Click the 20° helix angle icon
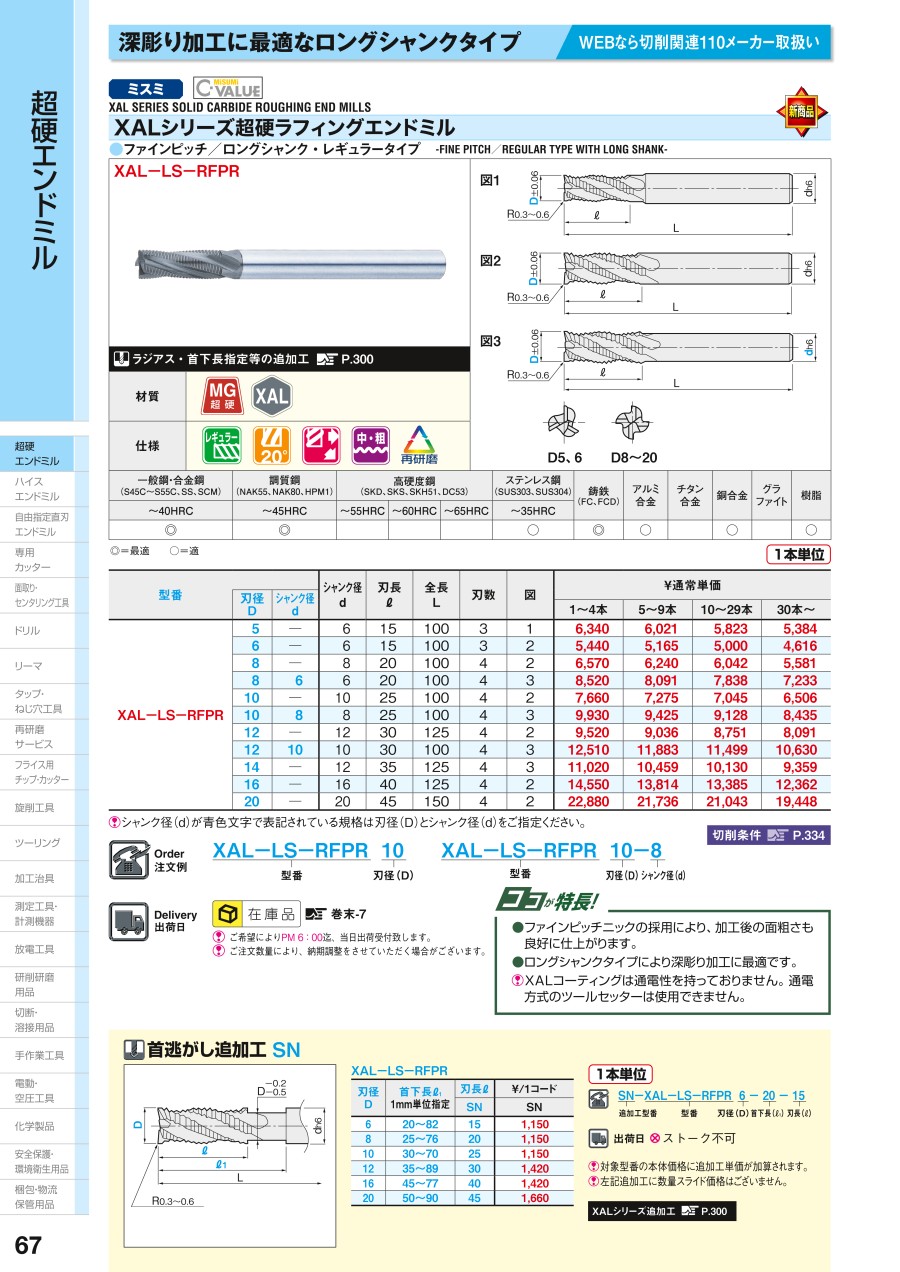900x1272 pixels. coord(272,445)
